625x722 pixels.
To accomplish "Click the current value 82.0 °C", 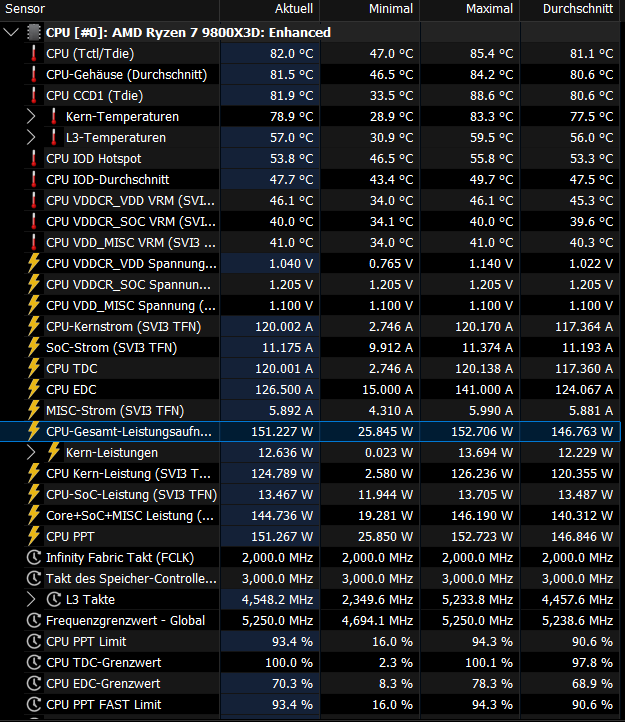I will coord(292,54).
